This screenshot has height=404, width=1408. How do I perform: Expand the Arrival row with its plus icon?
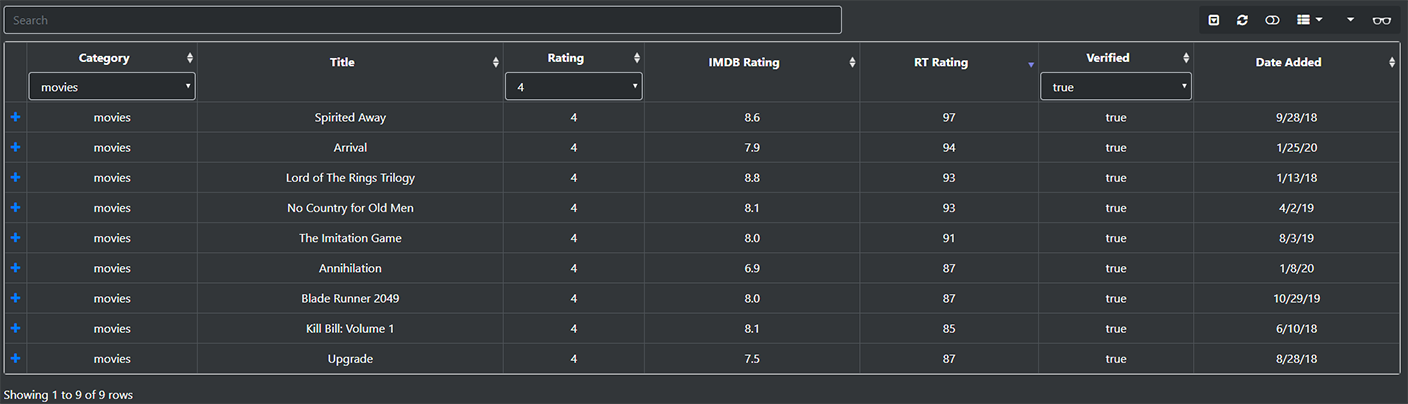click(15, 147)
